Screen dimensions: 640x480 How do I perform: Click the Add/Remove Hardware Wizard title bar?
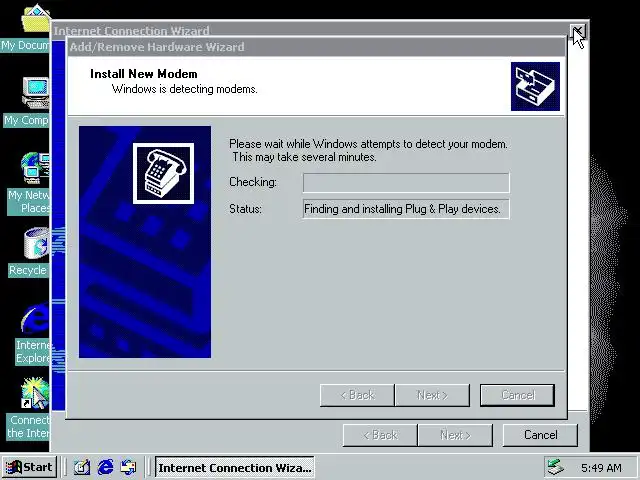(317, 47)
